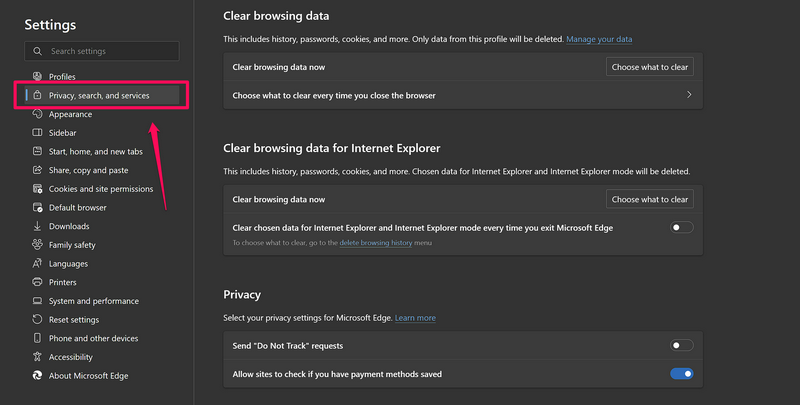The image size is (800, 405).
Task: Expand the clear-on-close options chevron
Action: coord(689,95)
